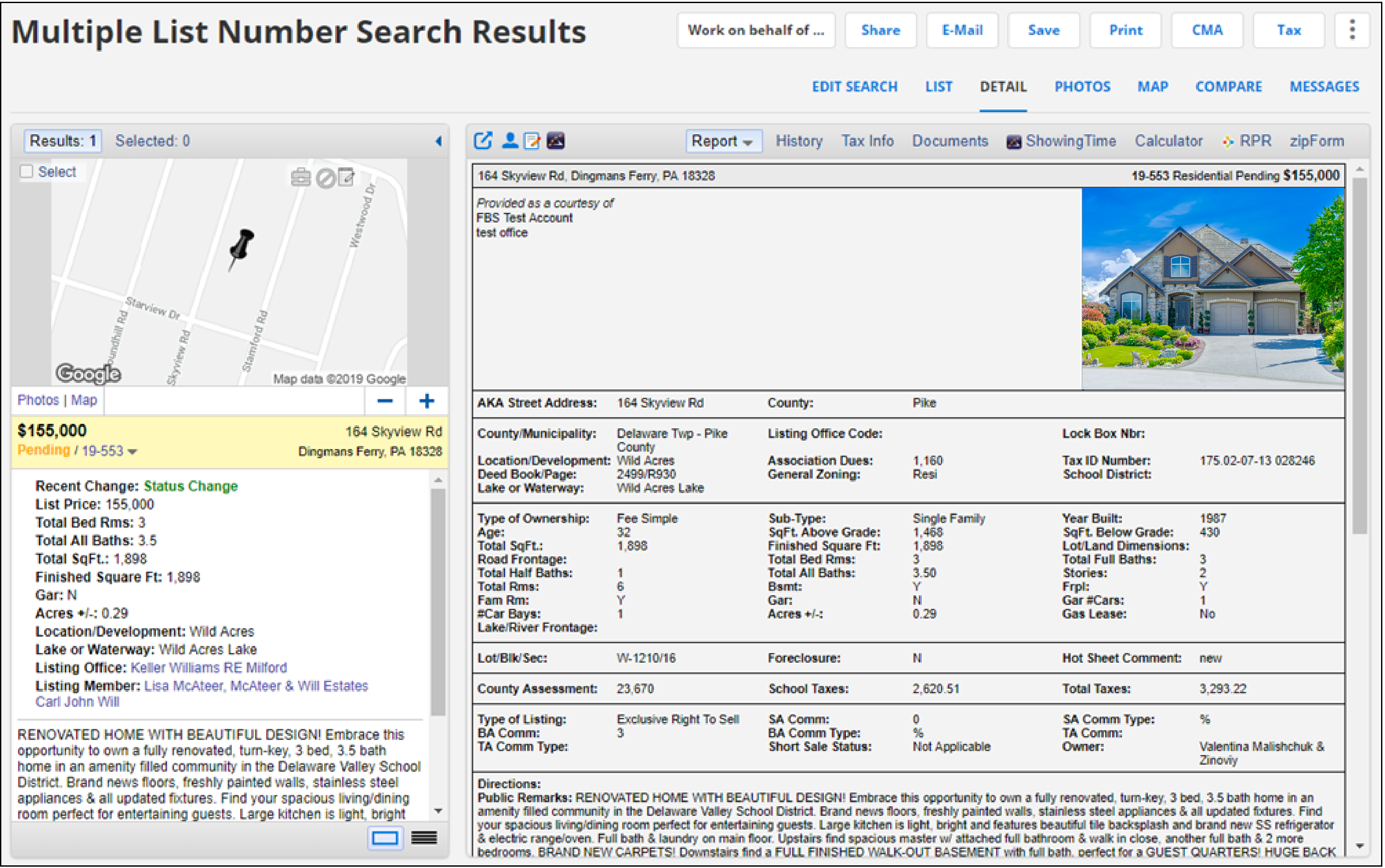
Task: Switch to single-card view toggle
Action: 384,838
